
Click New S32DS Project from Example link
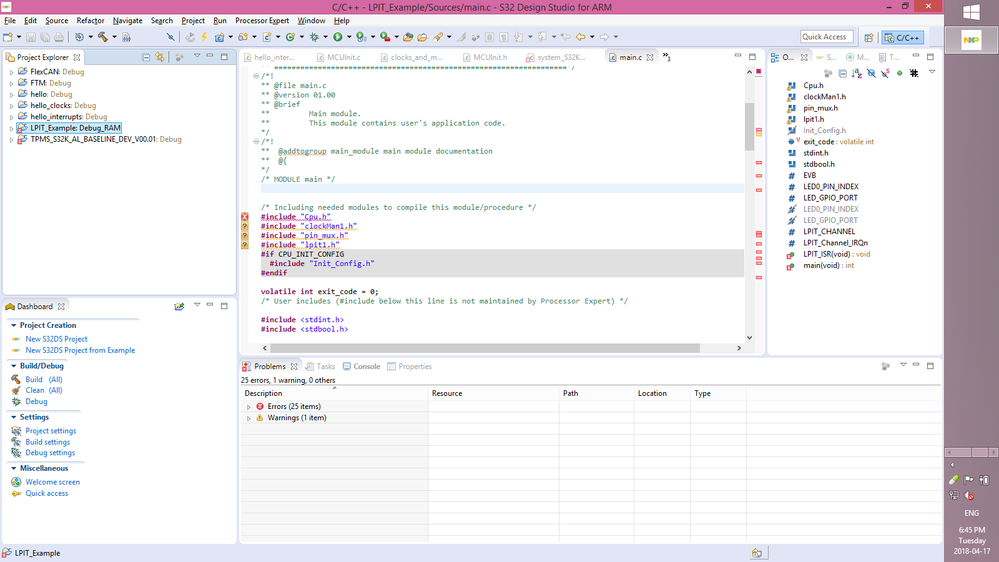click(80, 350)
